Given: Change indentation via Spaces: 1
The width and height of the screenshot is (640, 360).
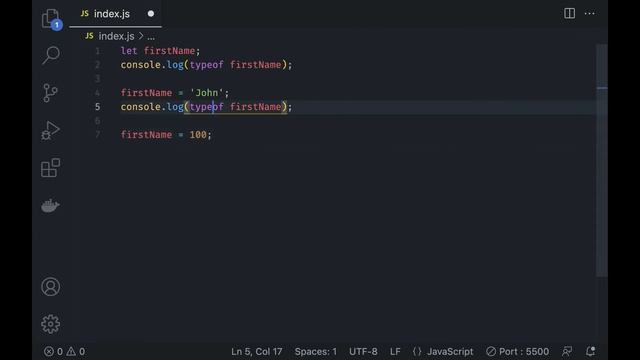Looking at the screenshot, I should pyautogui.click(x=316, y=351).
